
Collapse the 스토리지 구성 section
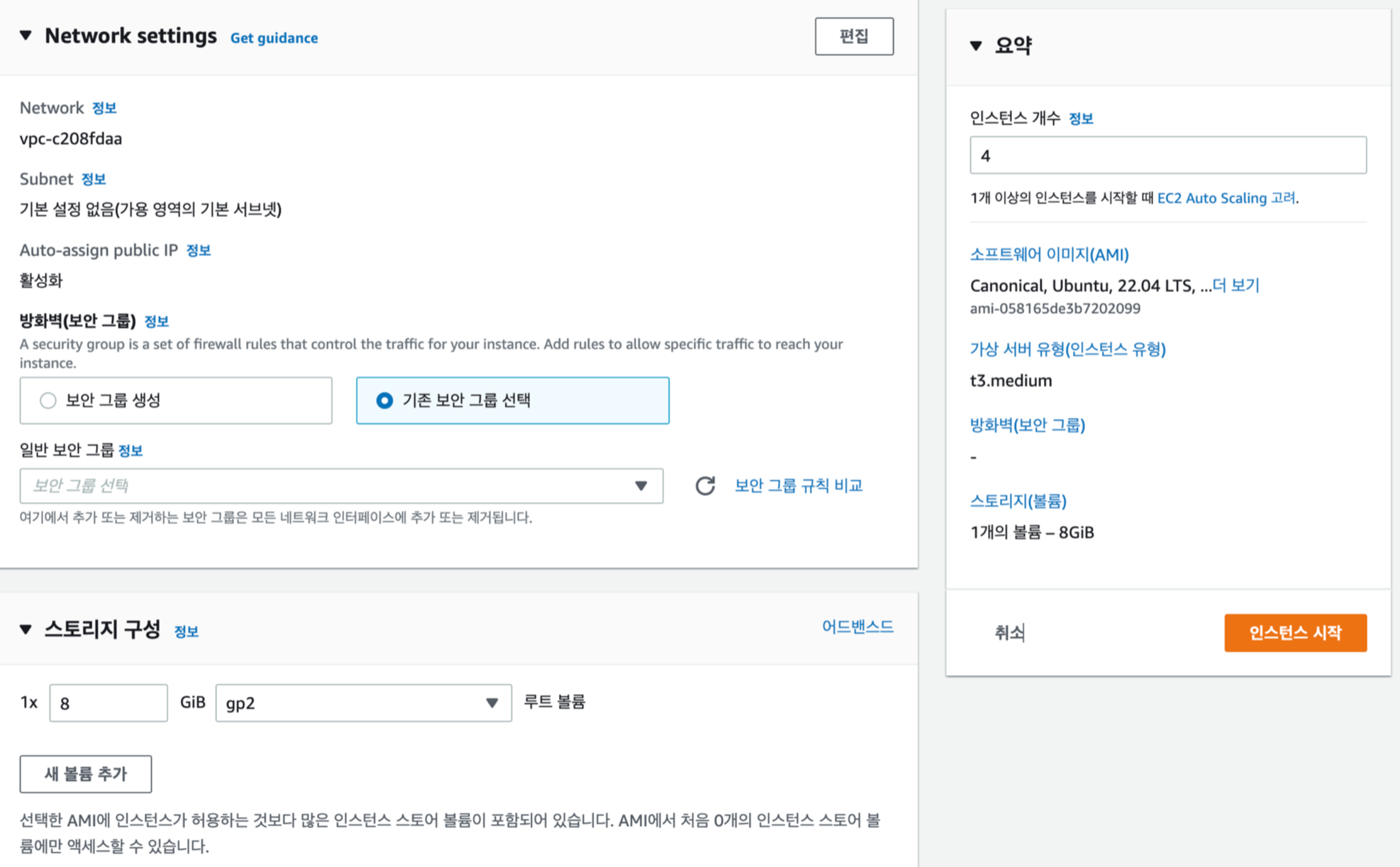click(26, 629)
